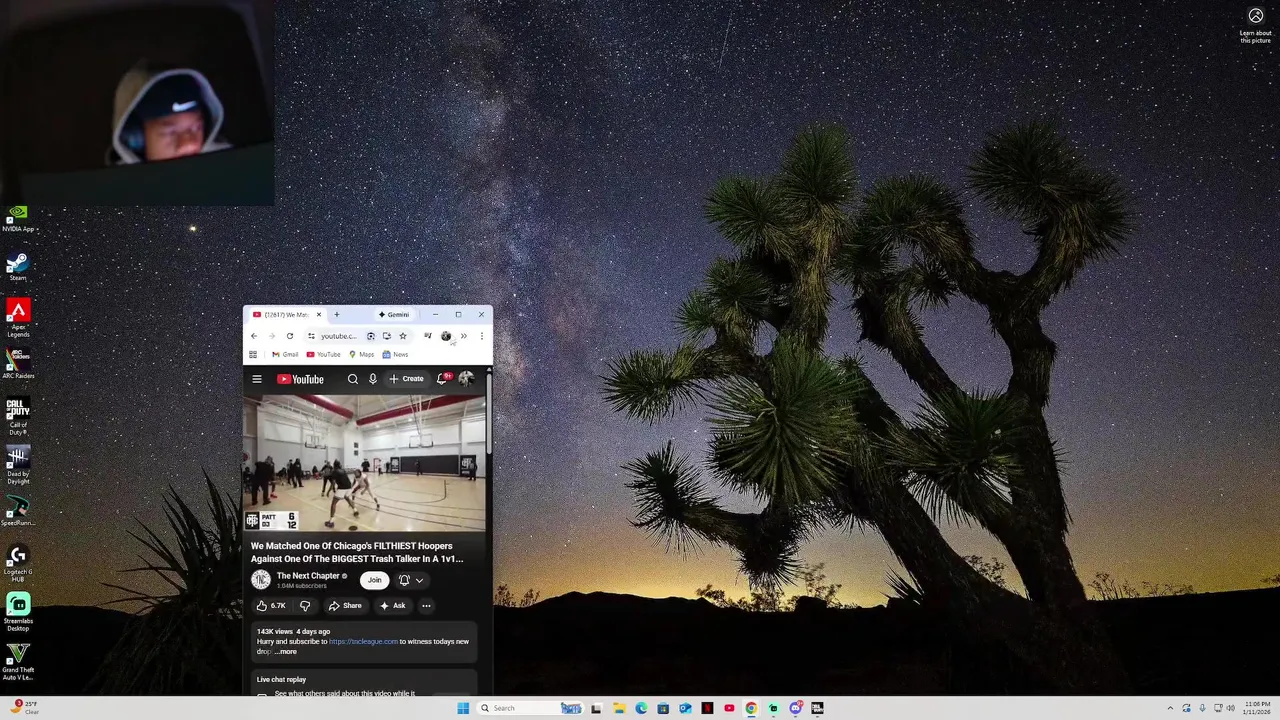The width and height of the screenshot is (1280, 720).
Task: Bookmark this page with the star icon
Action: 403,336
